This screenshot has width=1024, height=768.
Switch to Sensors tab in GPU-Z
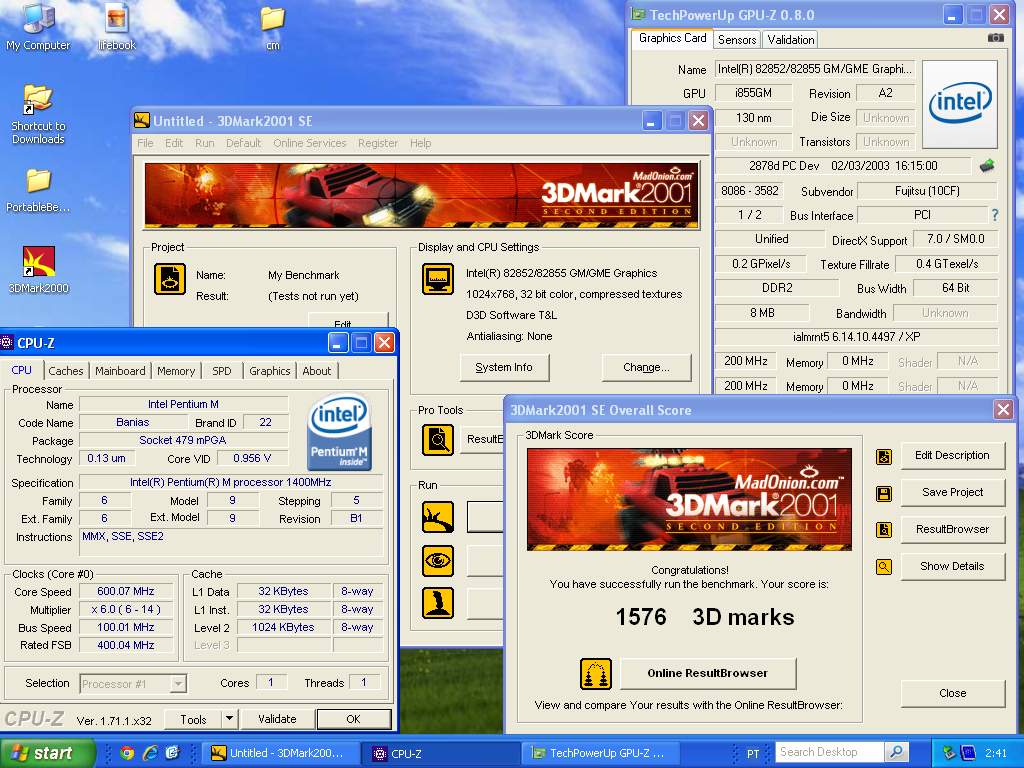(737, 40)
